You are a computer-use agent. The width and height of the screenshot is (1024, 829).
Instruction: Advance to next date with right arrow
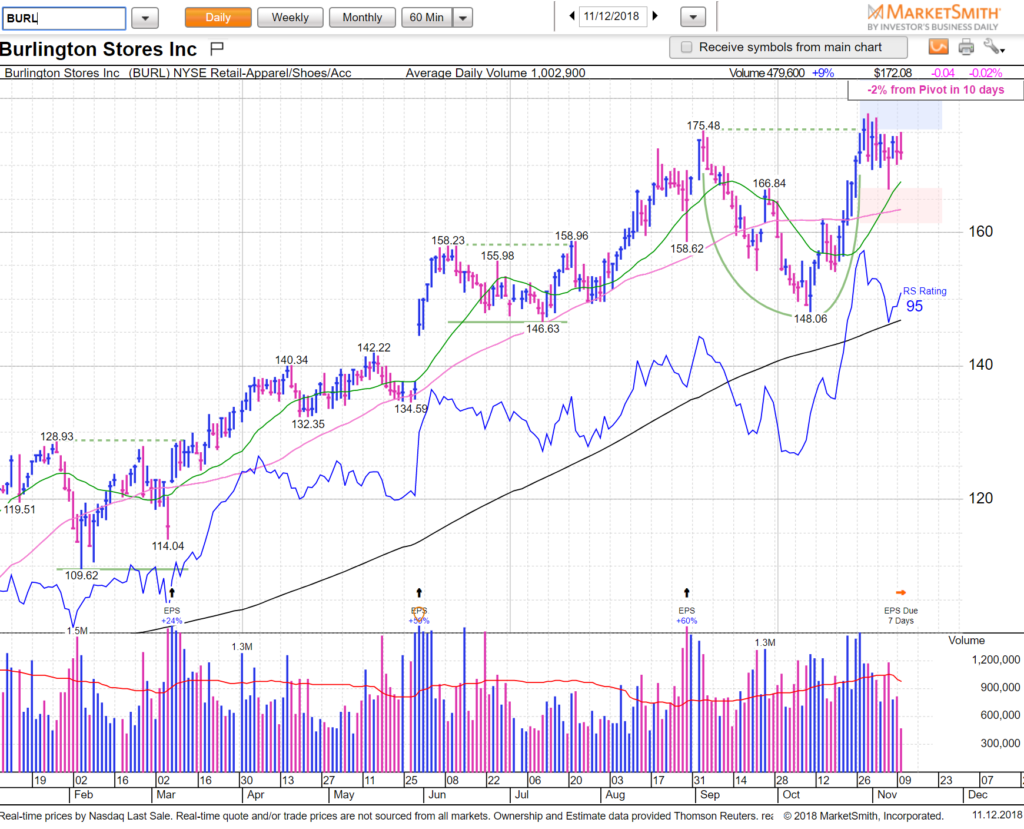pos(655,16)
